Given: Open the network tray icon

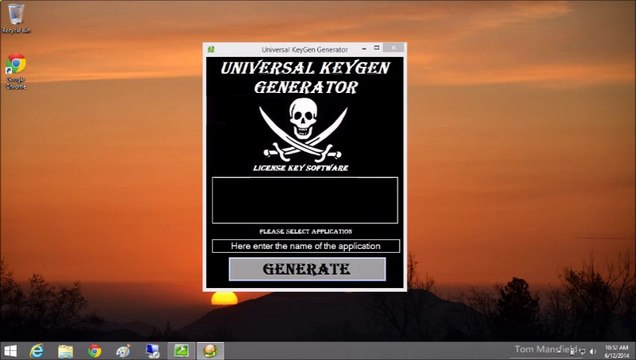Looking at the screenshot, I should (x=582, y=352).
